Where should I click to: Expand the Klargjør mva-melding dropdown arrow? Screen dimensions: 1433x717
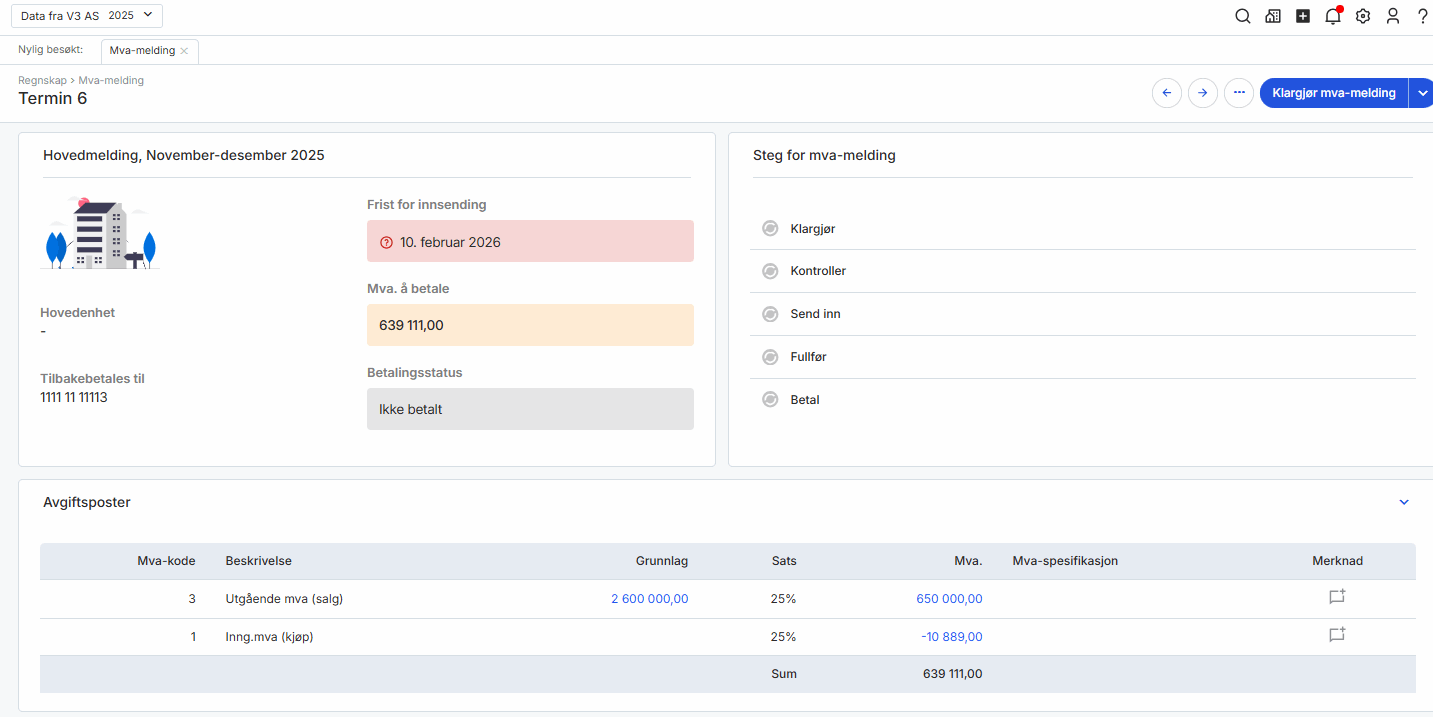tap(1422, 93)
